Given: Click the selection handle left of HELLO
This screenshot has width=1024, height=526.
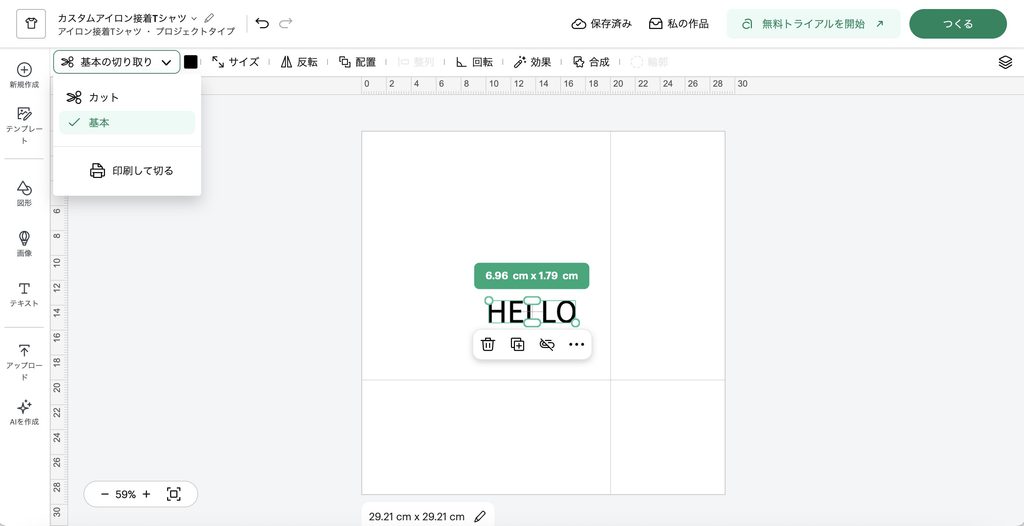Looking at the screenshot, I should tap(488, 301).
